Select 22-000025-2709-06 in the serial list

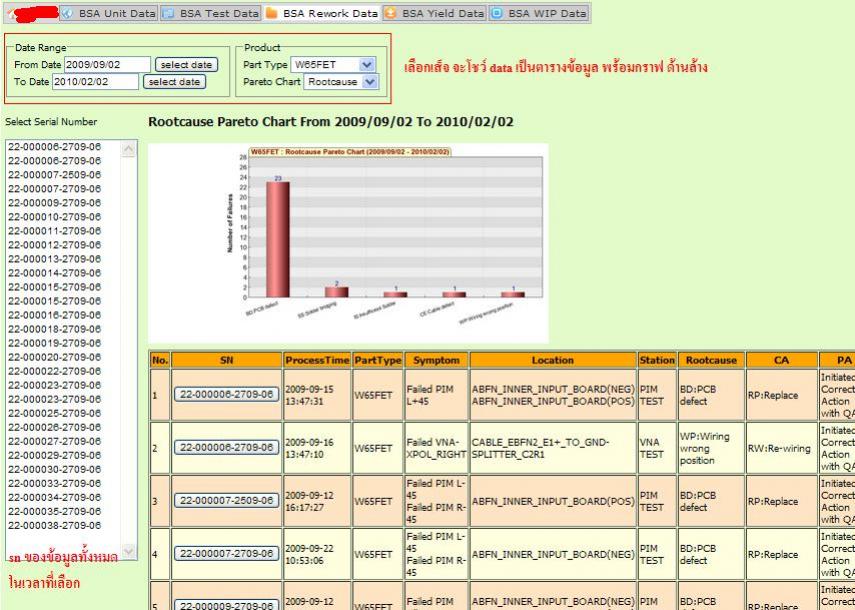tap(55, 413)
